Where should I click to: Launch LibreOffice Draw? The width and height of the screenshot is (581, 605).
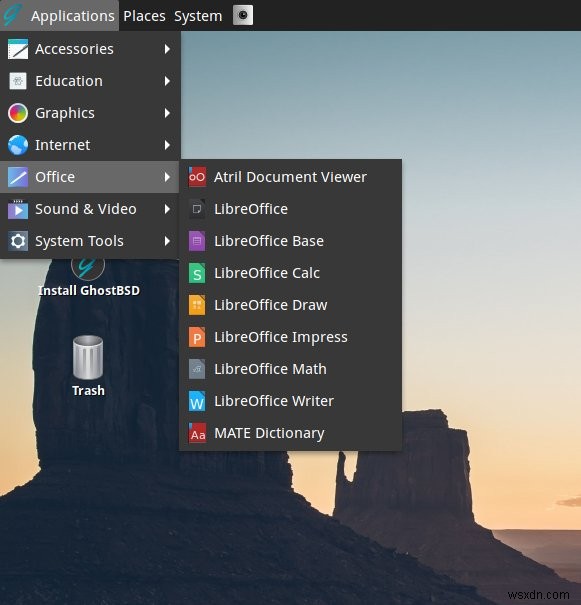[x=290, y=305]
